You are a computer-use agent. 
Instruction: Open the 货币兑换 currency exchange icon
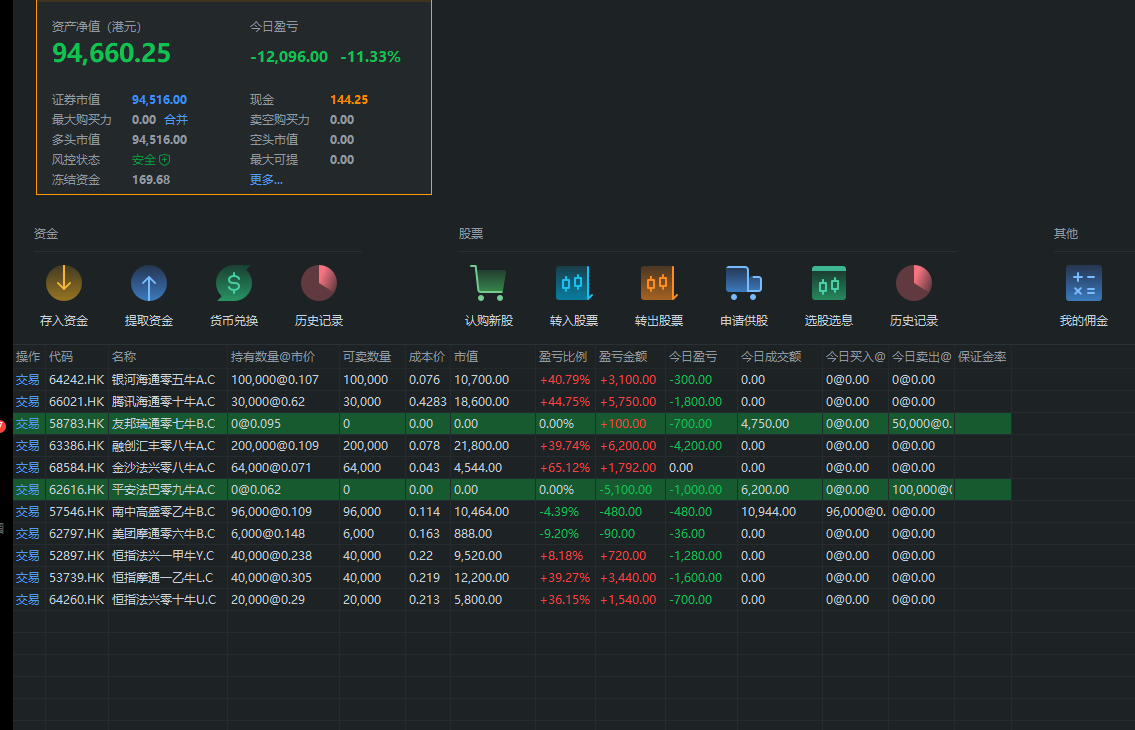(x=234, y=283)
